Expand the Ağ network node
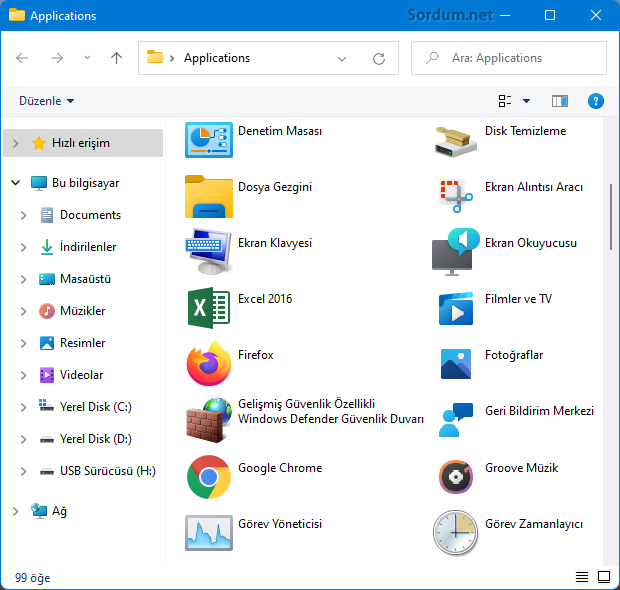Screen dimensions: 620x590 coord(15,511)
